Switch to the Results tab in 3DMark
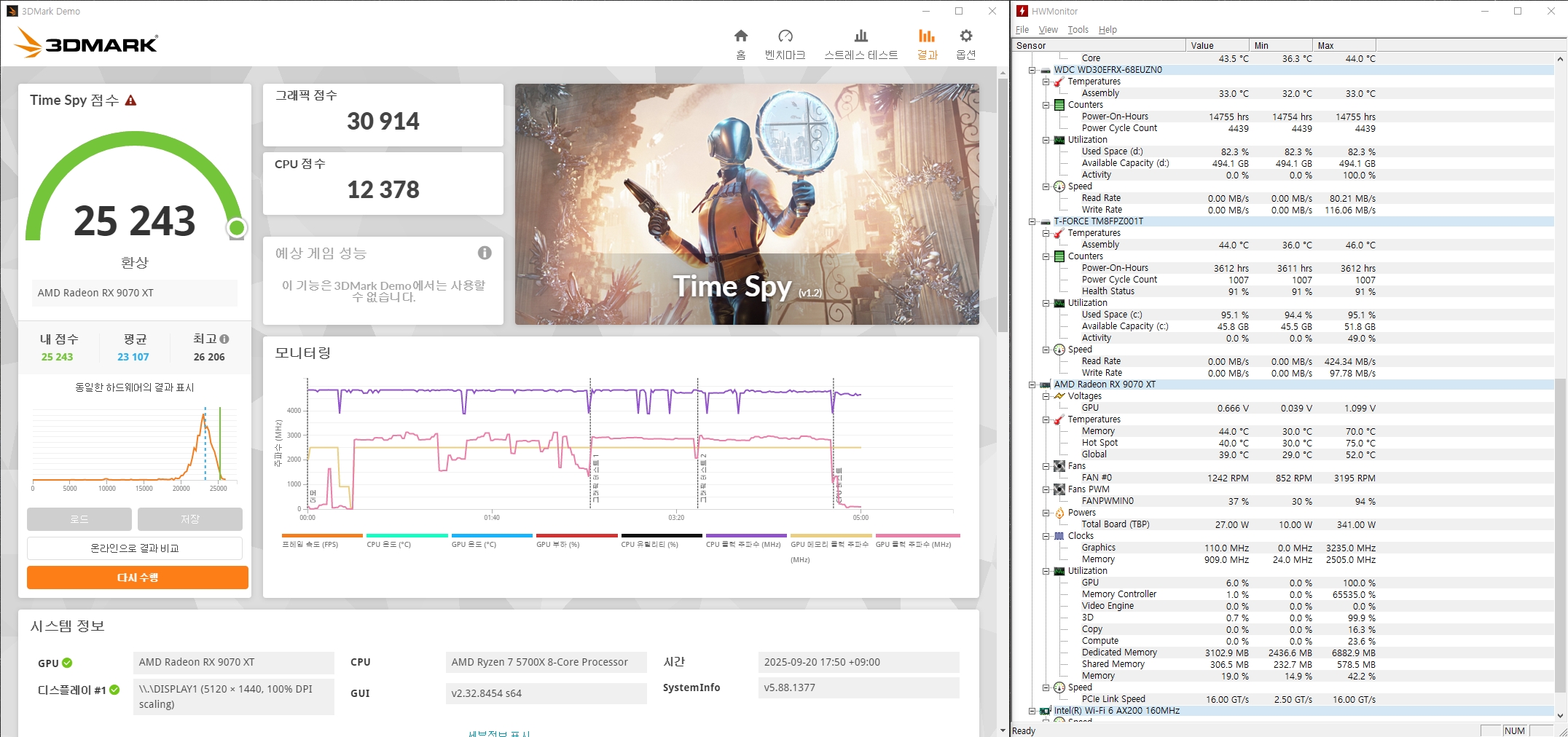The width and height of the screenshot is (1568, 737). (x=926, y=44)
